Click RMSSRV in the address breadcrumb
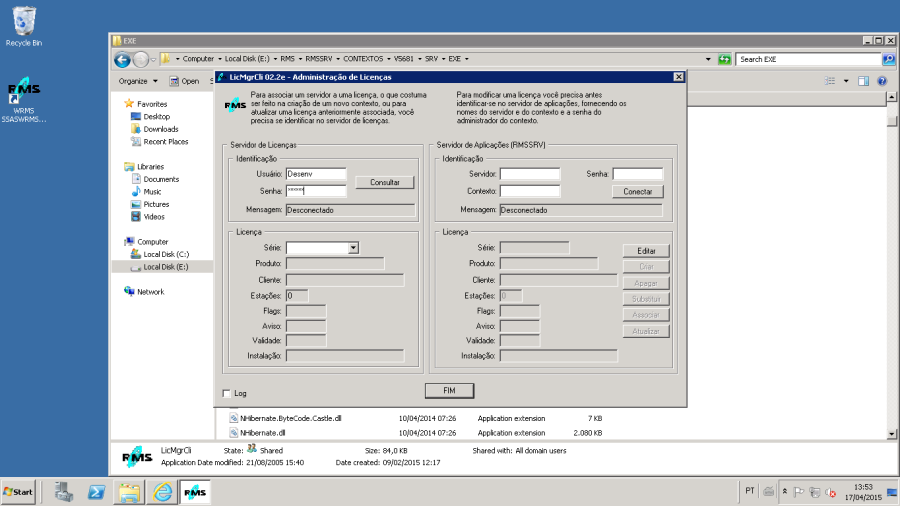 (319, 59)
